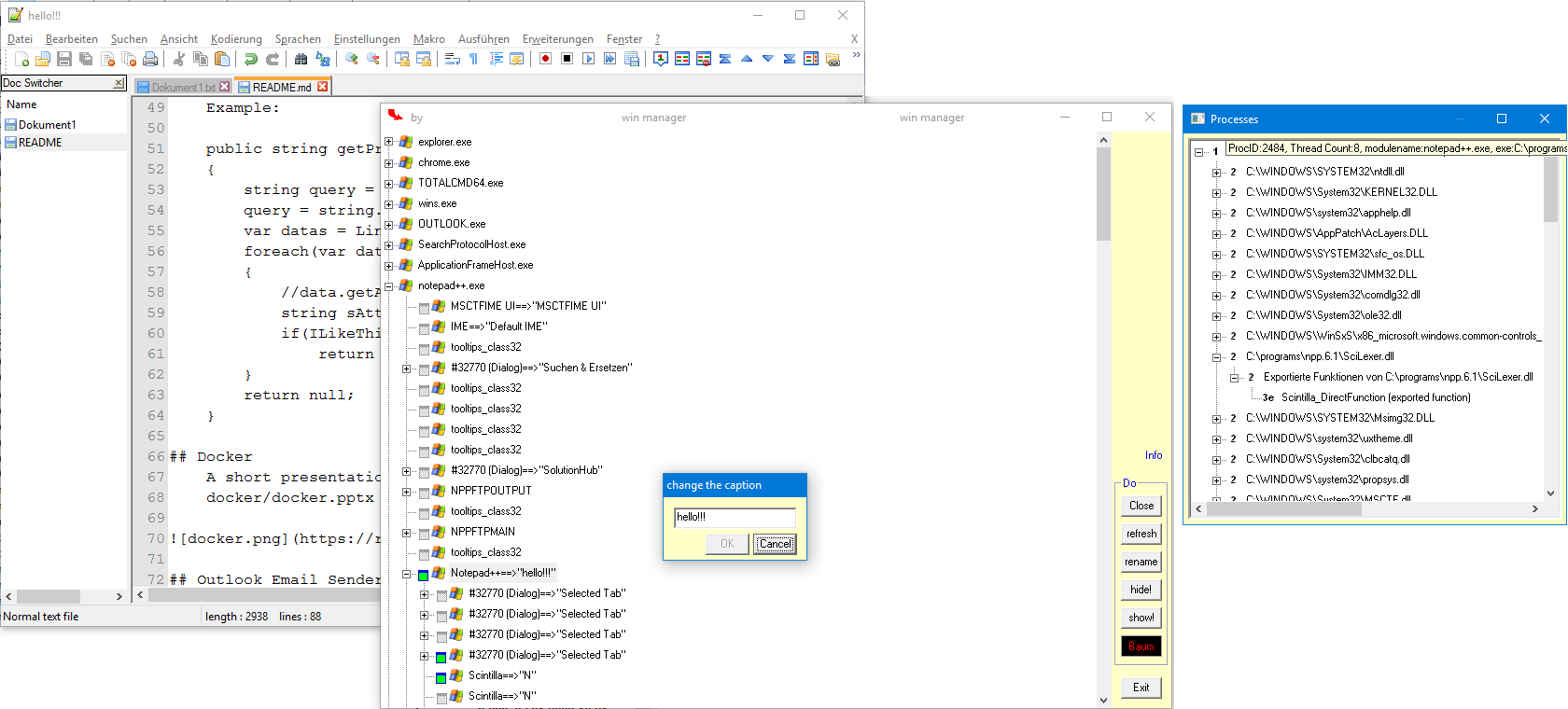This screenshot has height=709, width=1568.
Task: Click the Stop recording macro icon
Action: pyautogui.click(x=567, y=59)
